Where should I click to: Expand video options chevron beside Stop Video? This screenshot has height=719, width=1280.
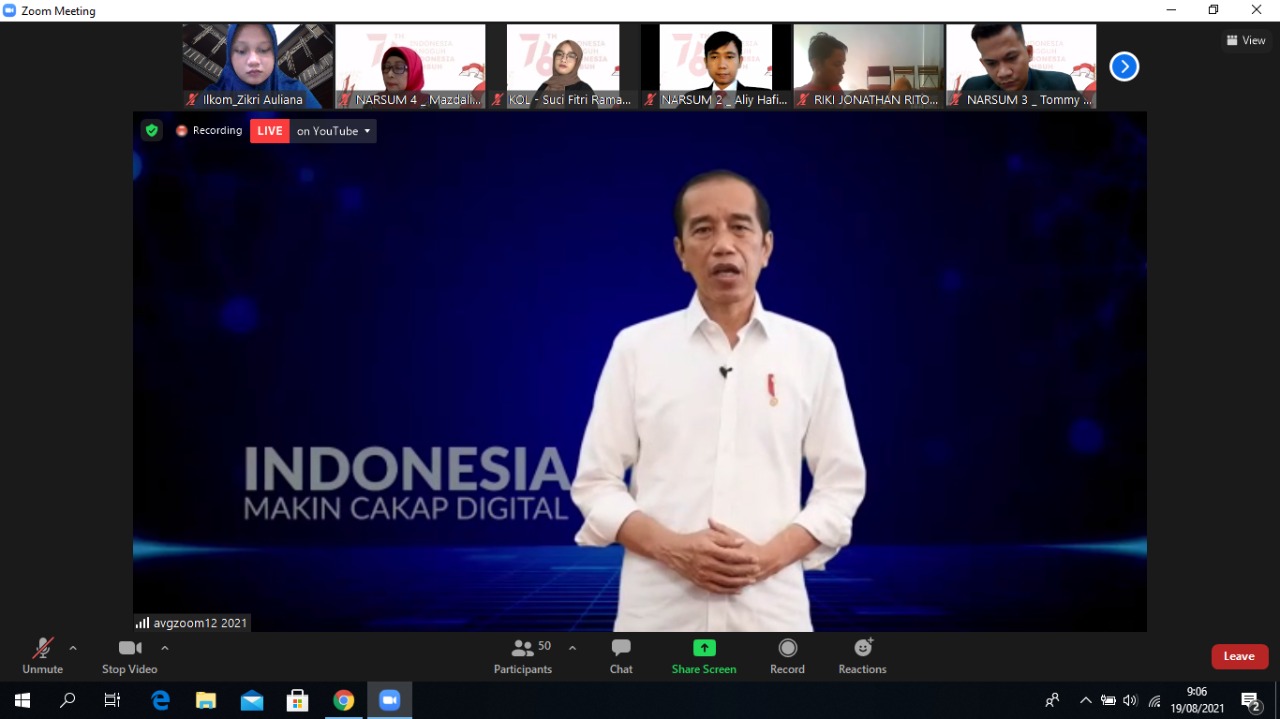point(165,648)
